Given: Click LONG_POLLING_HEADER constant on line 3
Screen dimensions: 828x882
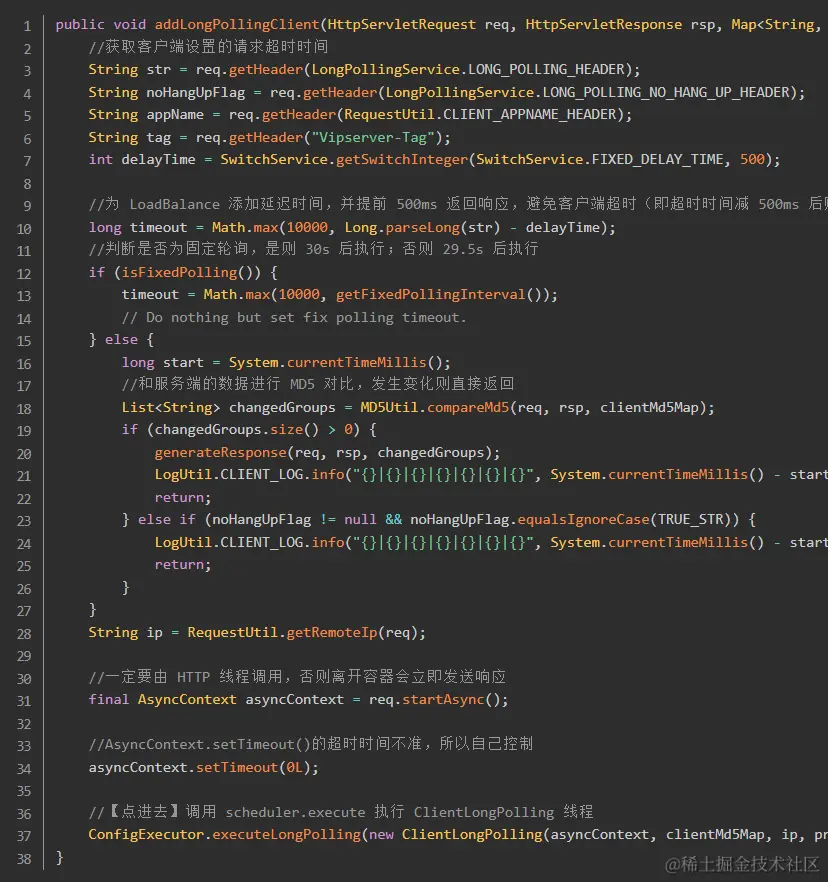Looking at the screenshot, I should point(546,70).
